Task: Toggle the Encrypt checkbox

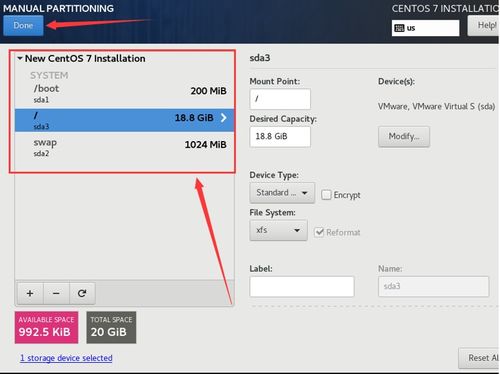Action: coord(326,195)
